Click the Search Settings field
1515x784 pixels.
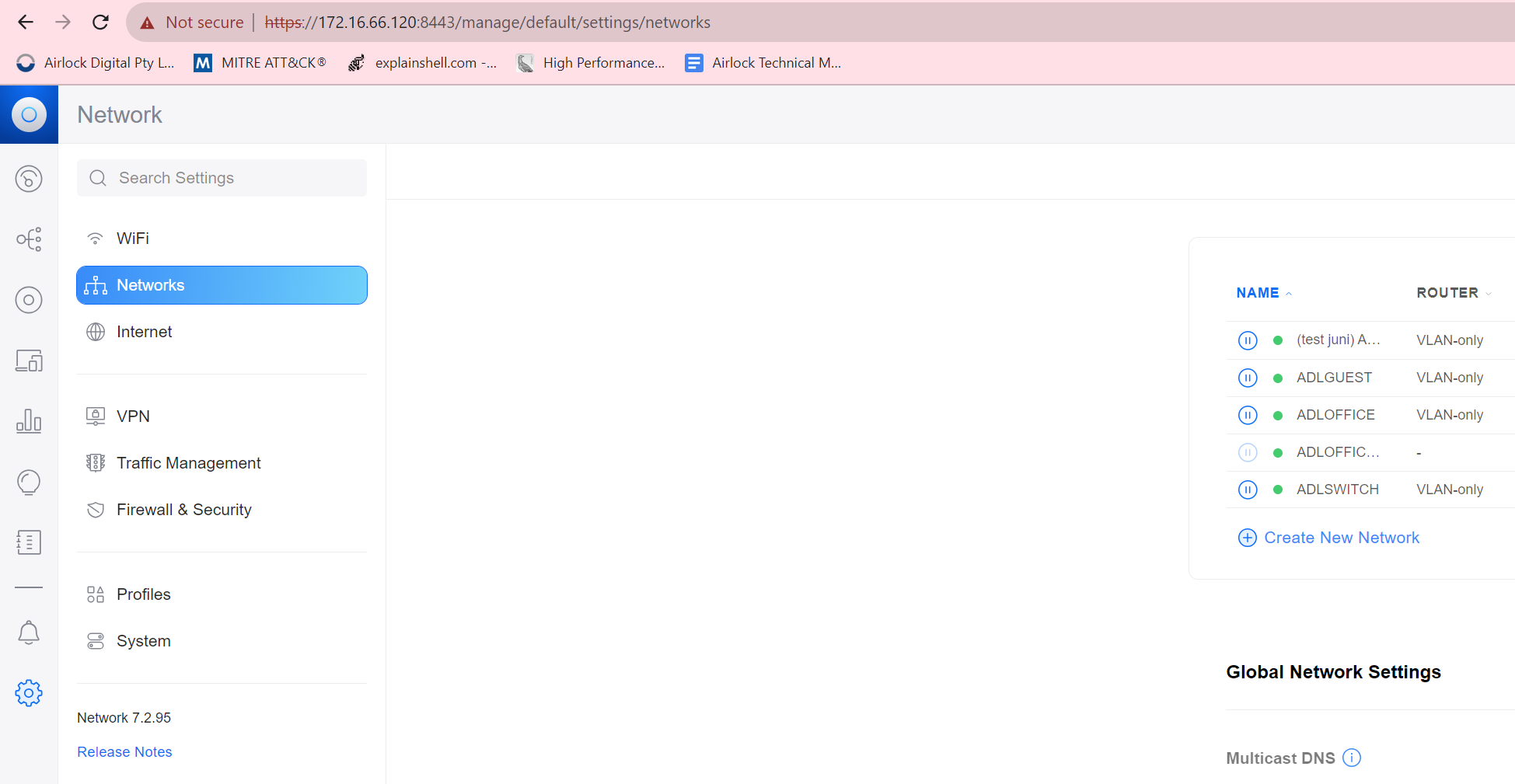(x=222, y=178)
